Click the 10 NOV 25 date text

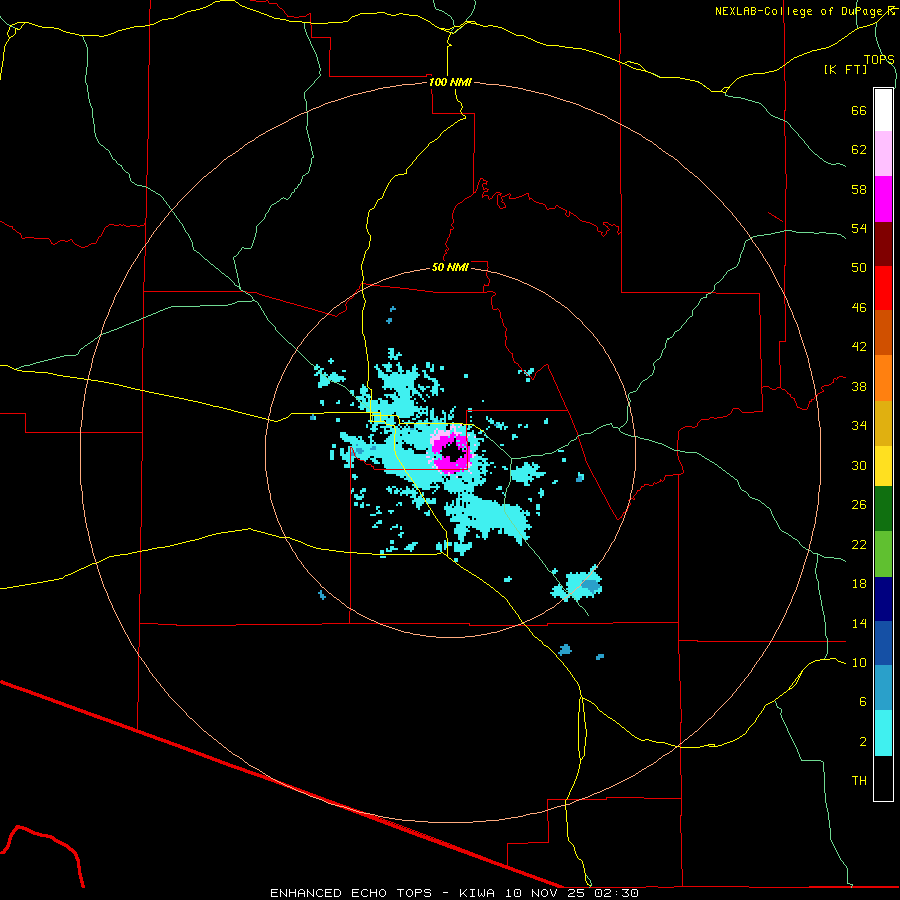point(543,893)
